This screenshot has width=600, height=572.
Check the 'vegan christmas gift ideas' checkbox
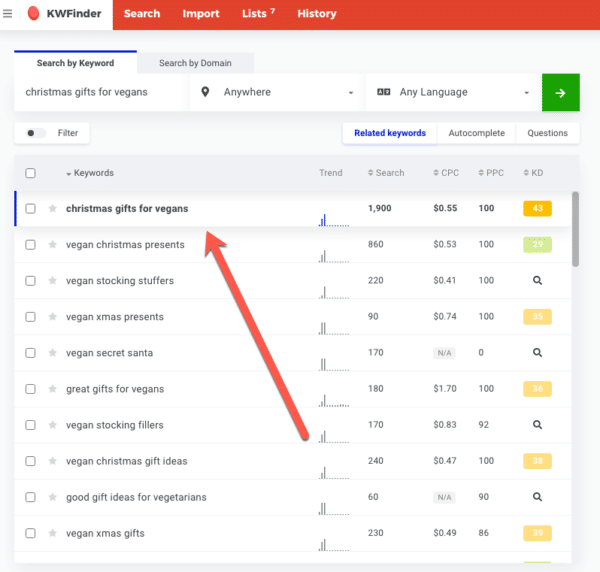click(x=31, y=461)
